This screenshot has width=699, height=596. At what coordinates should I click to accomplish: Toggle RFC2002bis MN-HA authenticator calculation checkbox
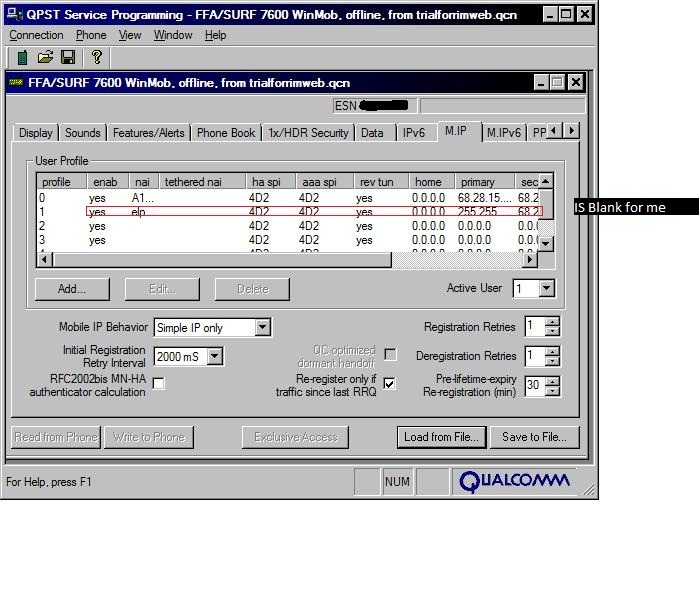pyautogui.click(x=158, y=383)
